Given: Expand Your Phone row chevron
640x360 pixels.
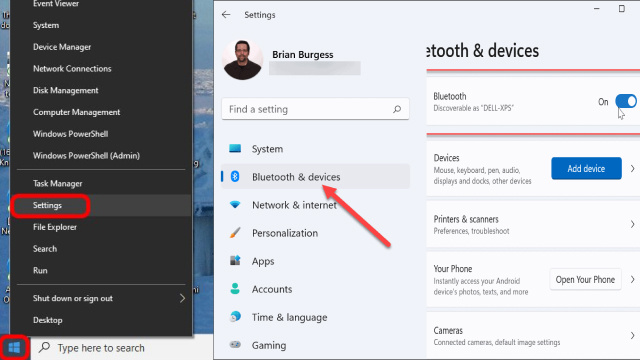Looking at the screenshot, I should tap(632, 280).
